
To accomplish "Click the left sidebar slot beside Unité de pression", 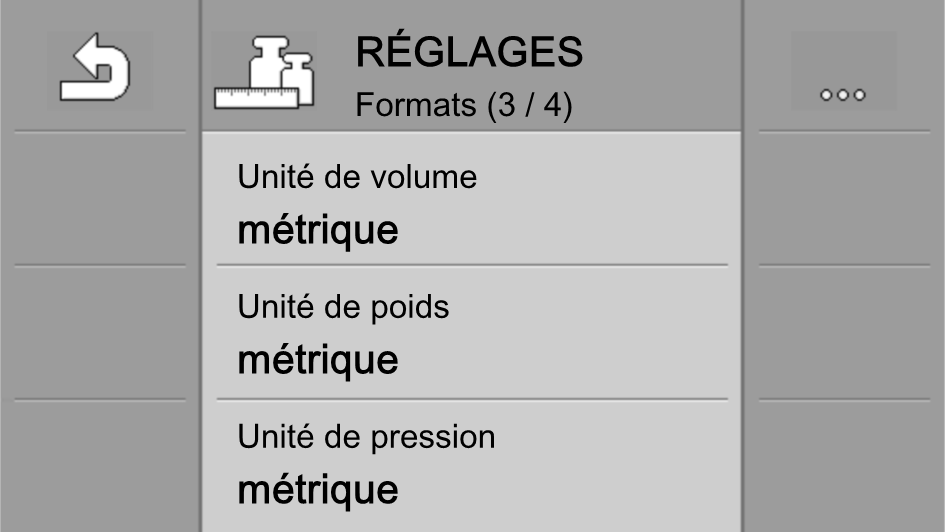I will [x=100, y=466].
